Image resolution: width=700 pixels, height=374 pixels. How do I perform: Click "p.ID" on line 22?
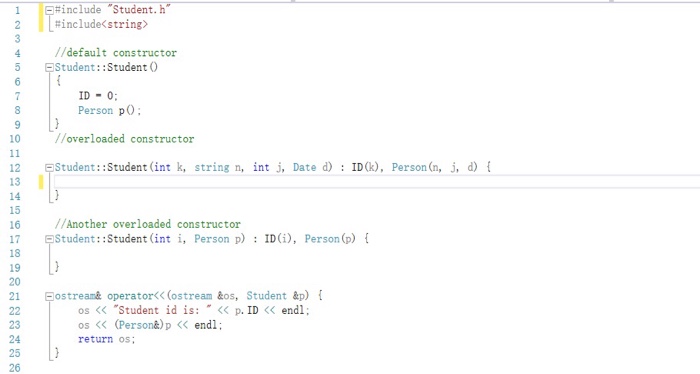[x=246, y=310]
